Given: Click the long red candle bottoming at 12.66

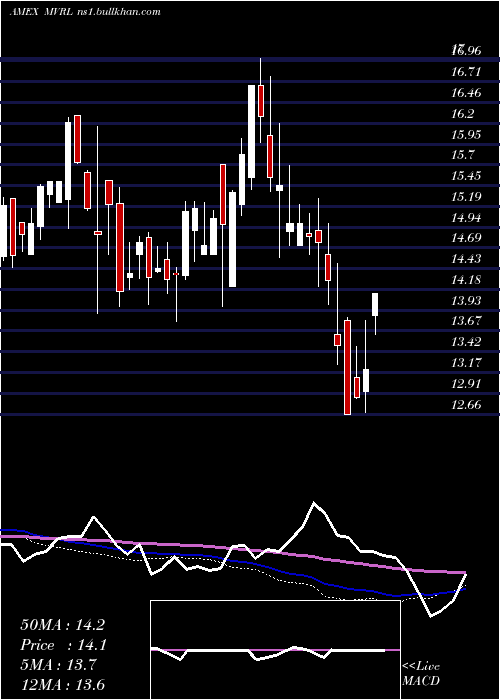Looking at the screenshot, I should point(348,367).
